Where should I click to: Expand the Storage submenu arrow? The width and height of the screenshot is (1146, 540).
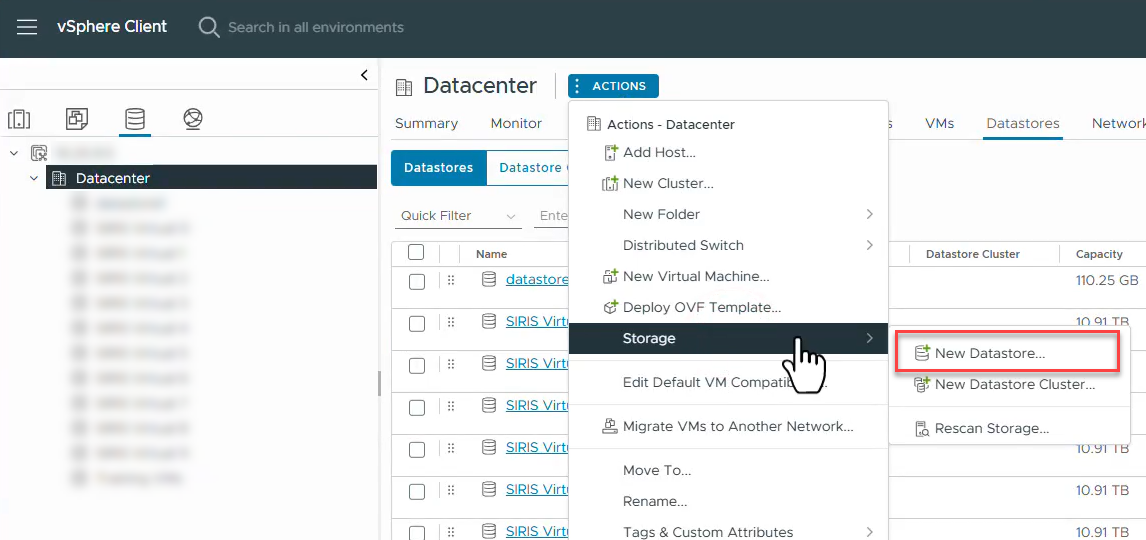(870, 338)
